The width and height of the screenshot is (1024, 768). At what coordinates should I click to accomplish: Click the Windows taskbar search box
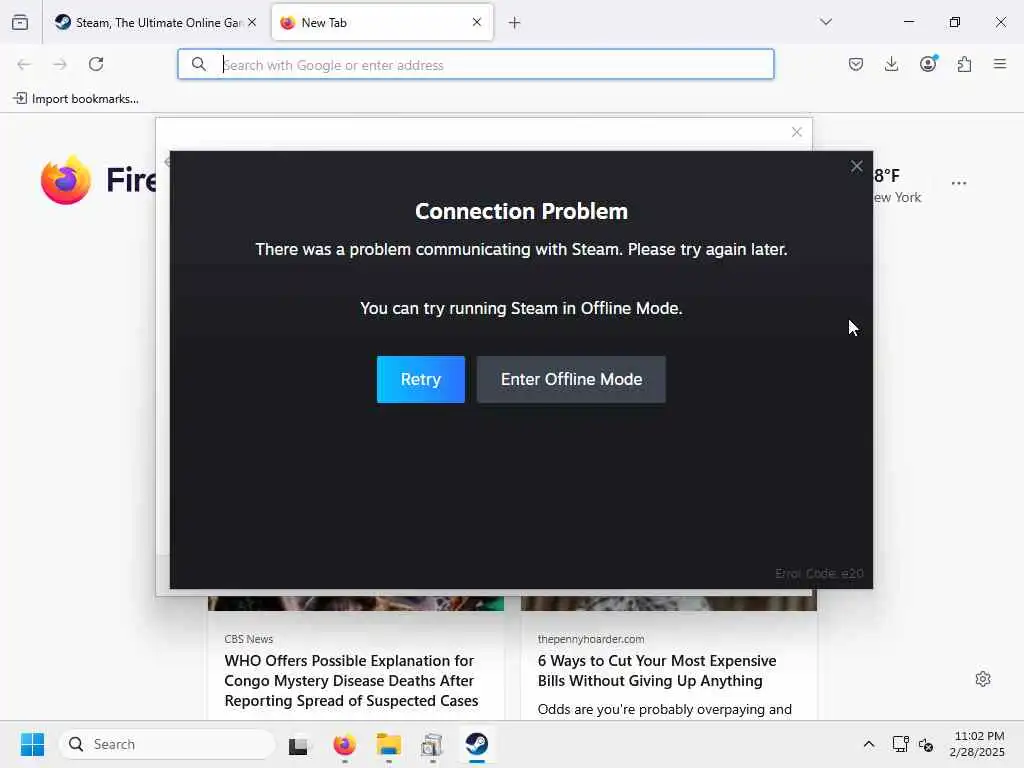coord(167,744)
